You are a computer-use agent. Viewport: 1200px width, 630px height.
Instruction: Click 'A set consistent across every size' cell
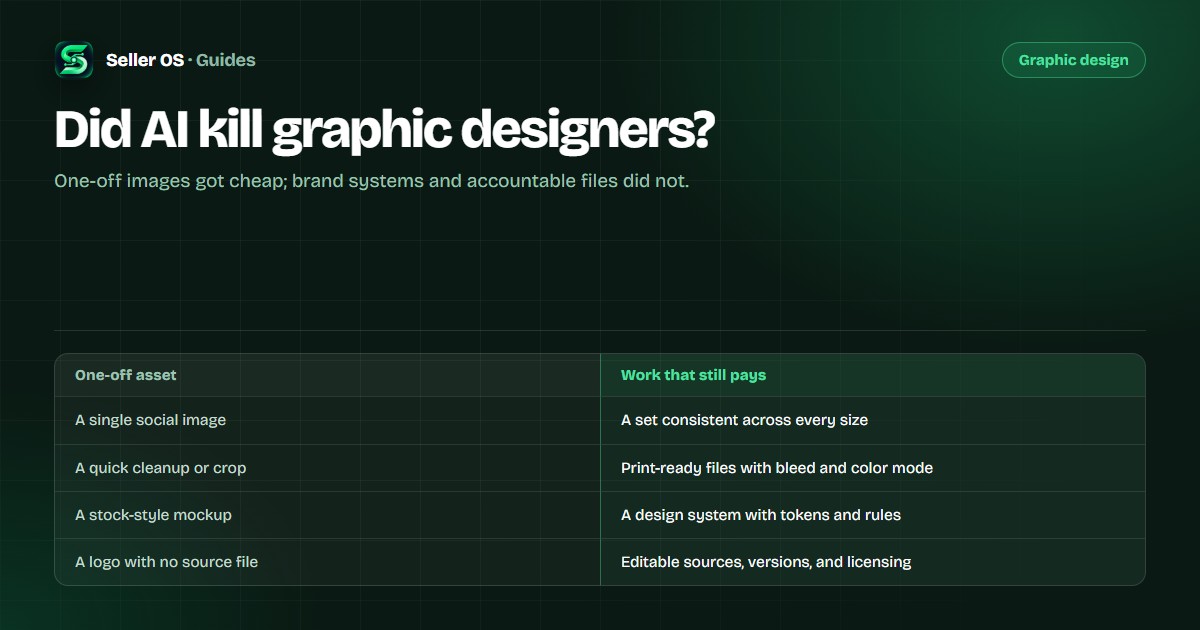click(873, 420)
